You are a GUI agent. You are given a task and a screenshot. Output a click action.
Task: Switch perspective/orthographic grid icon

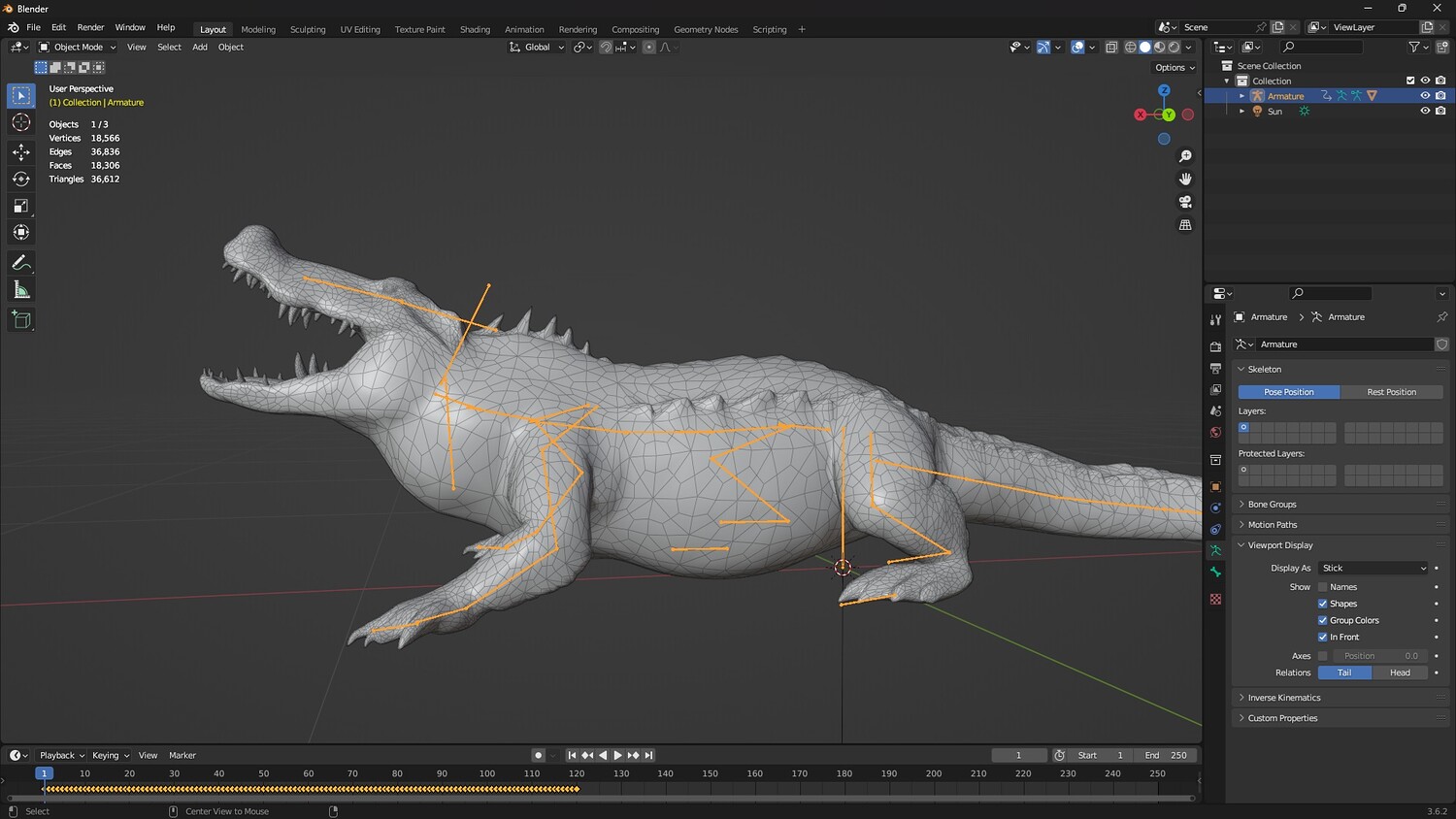[1185, 225]
